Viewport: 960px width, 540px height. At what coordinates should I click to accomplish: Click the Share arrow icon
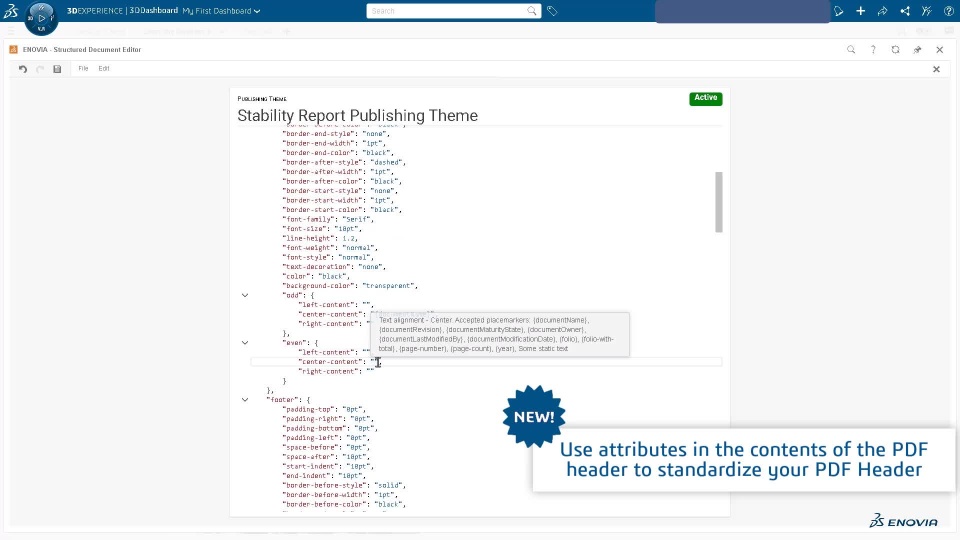click(882, 11)
